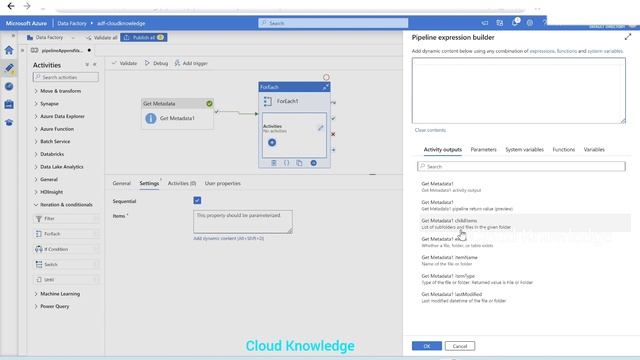Image resolution: width=640 pixels, height=360 pixels.
Task: Click the ForEach expand icon in title bar
Action: pyautogui.click(x=325, y=87)
